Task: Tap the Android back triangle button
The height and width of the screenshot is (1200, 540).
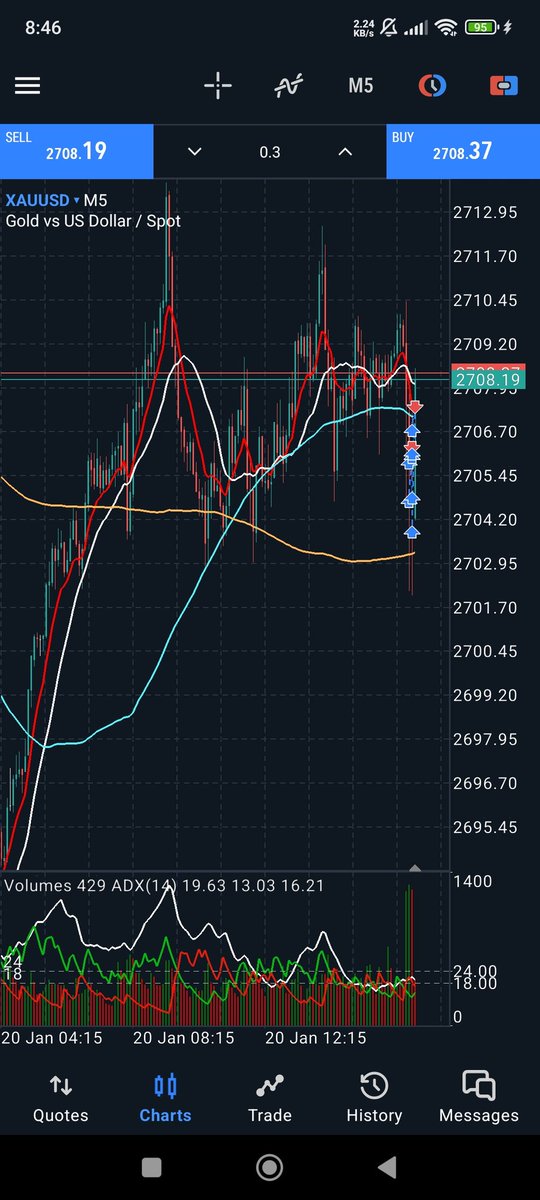Action: [389, 1167]
